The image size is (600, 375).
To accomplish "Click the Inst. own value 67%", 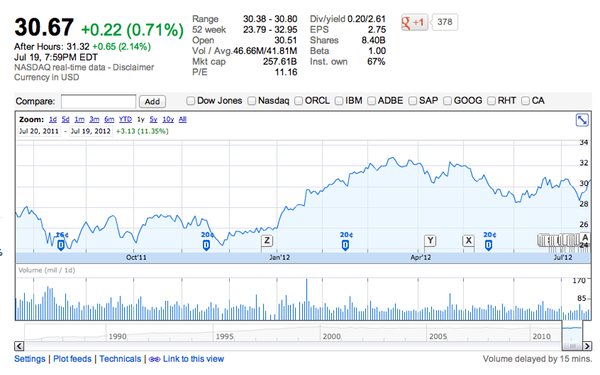I will point(376,62).
